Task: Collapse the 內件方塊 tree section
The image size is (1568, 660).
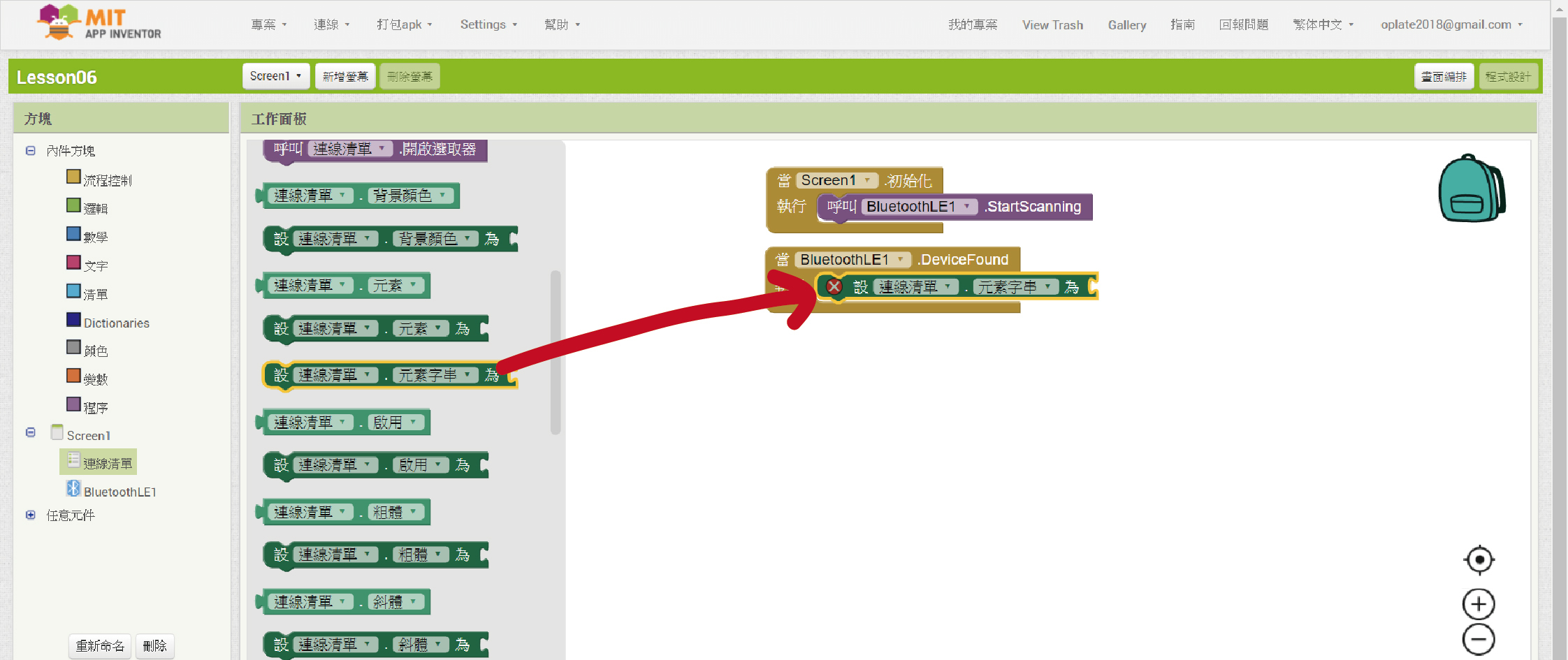Action: point(31,151)
